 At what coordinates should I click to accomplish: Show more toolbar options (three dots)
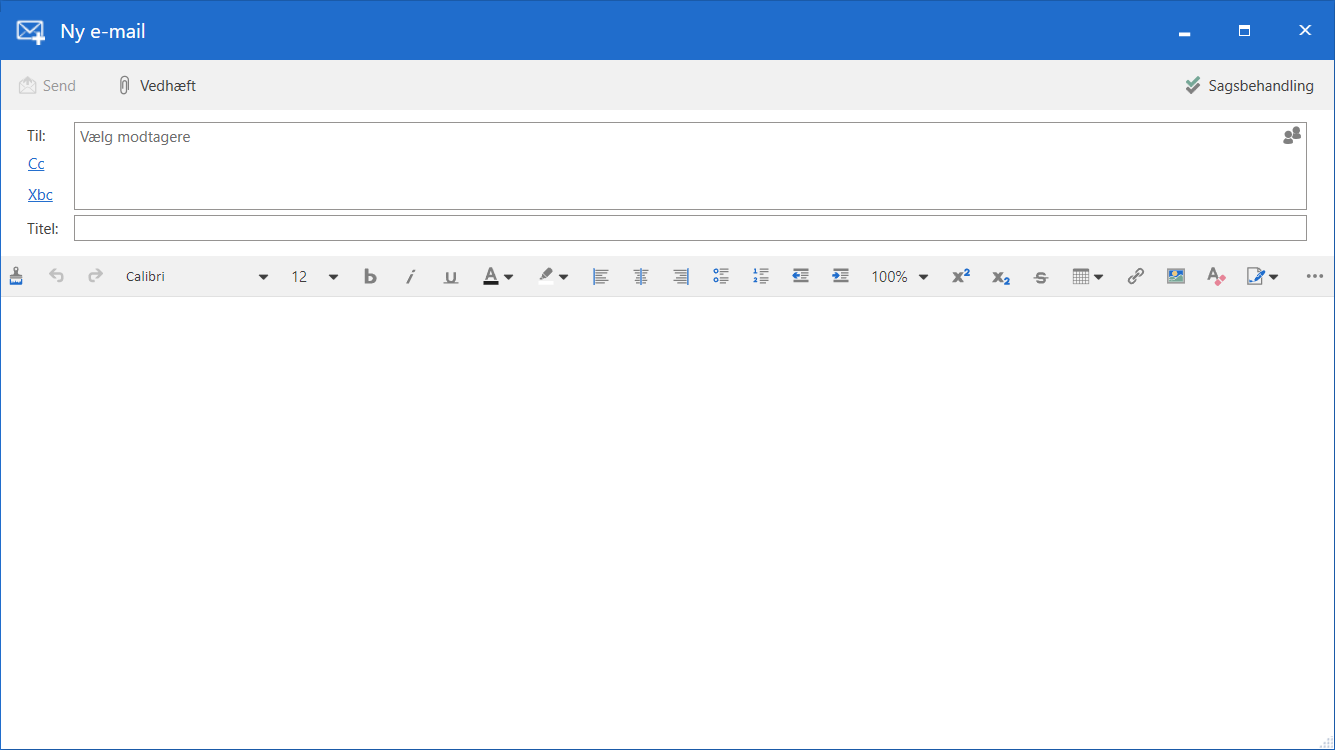(x=1314, y=277)
